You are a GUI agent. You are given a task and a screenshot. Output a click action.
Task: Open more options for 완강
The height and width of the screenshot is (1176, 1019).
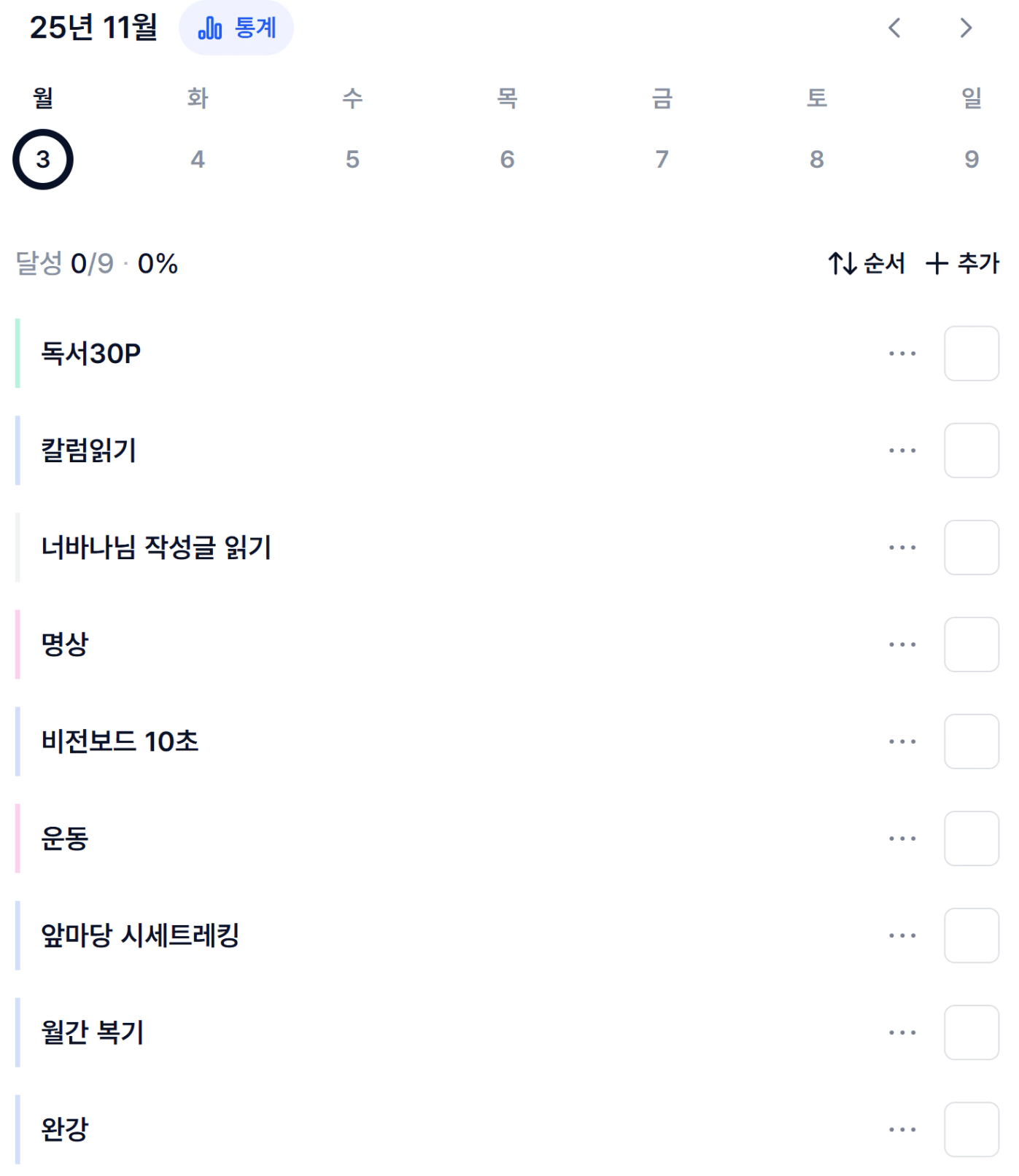pyautogui.click(x=902, y=1129)
